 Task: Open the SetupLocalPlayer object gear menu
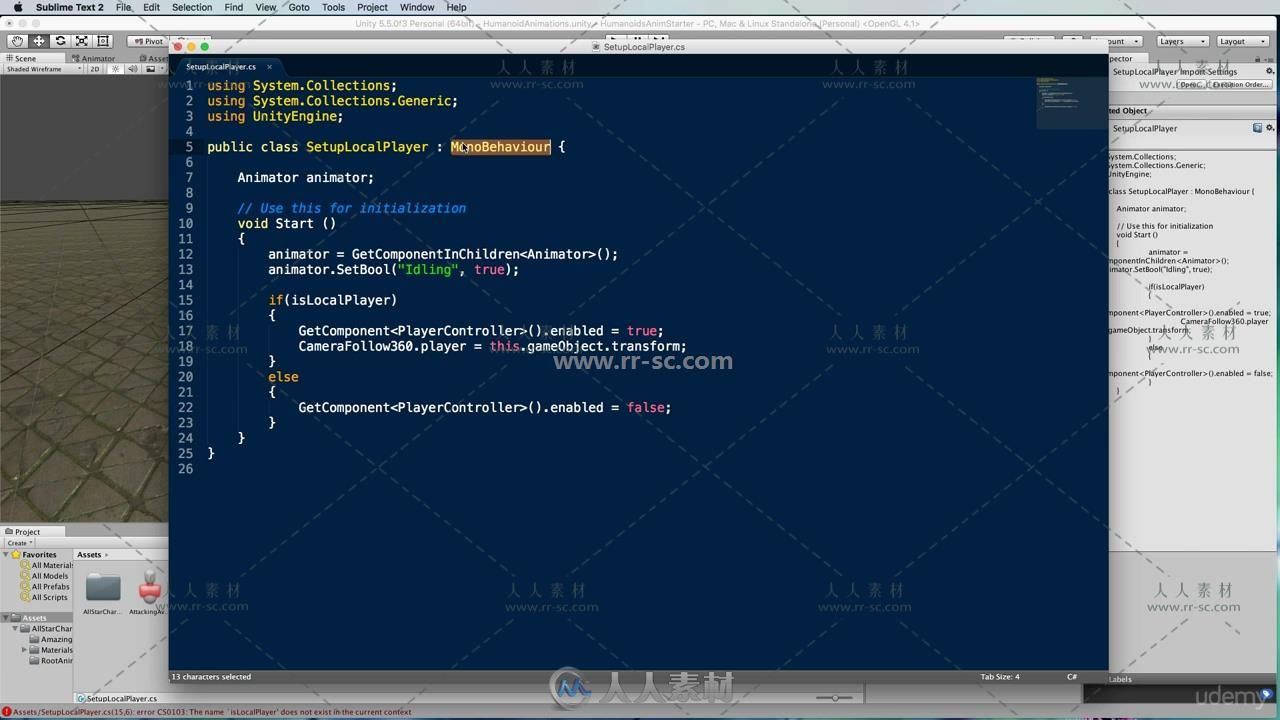click(1270, 128)
